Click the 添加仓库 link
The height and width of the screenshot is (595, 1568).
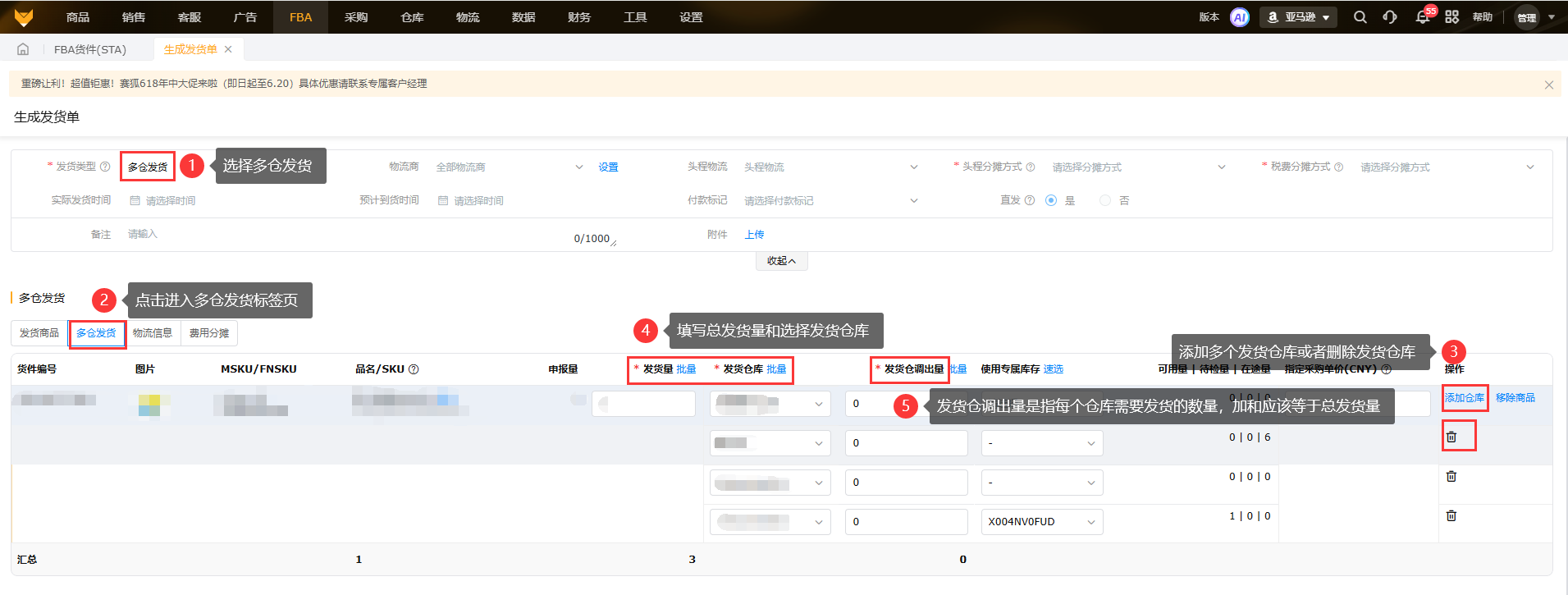1464,398
